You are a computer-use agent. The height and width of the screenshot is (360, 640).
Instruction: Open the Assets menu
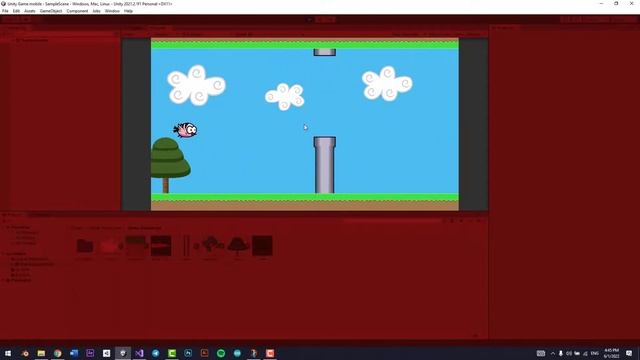click(29, 11)
